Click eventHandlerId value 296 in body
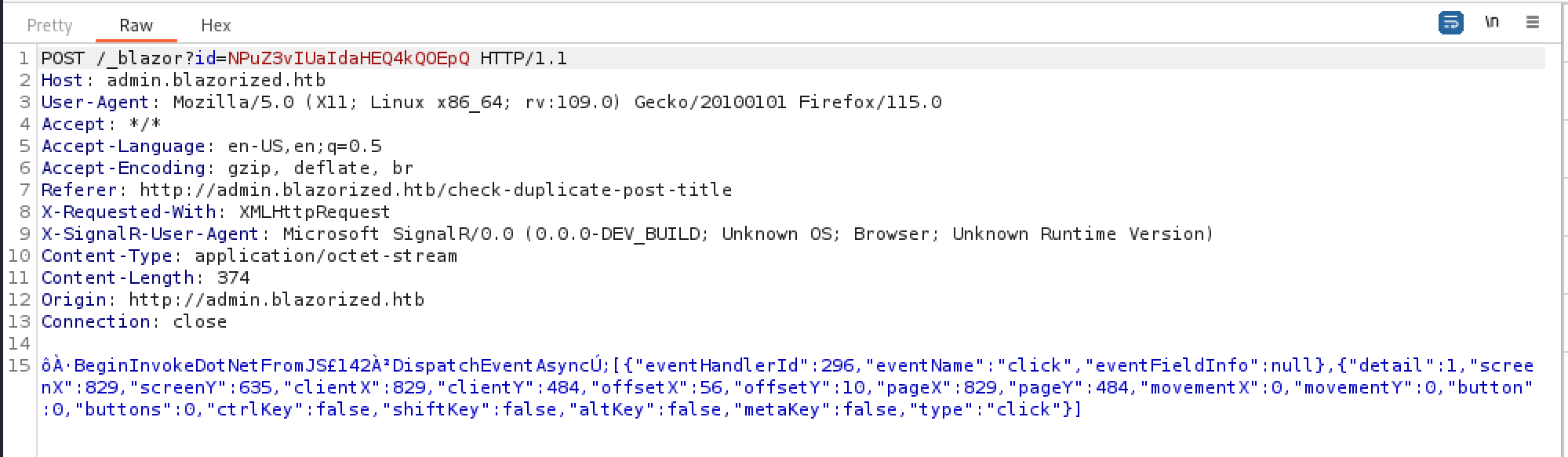 pyautogui.click(x=838, y=366)
